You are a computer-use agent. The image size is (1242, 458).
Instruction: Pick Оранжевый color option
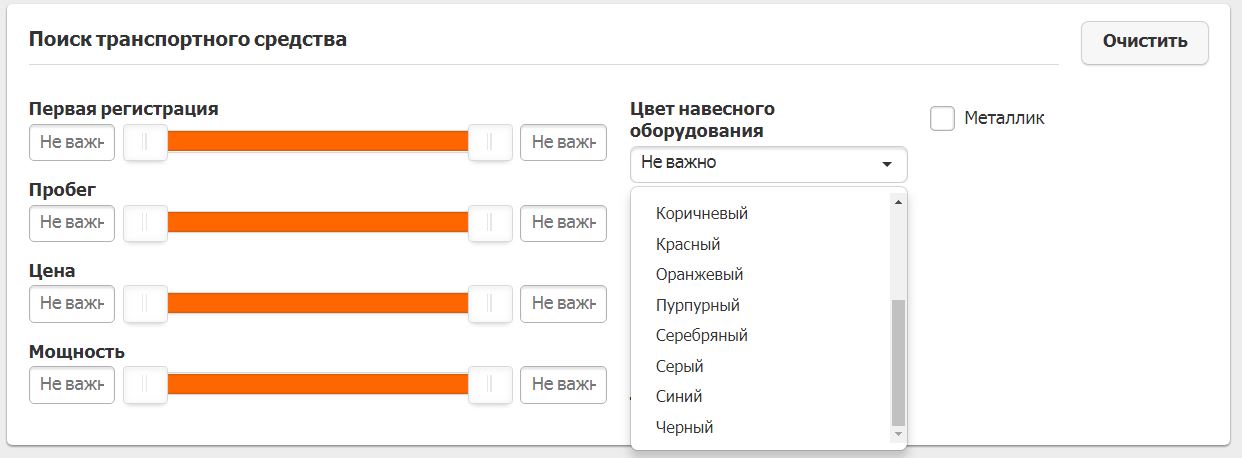coord(700,275)
